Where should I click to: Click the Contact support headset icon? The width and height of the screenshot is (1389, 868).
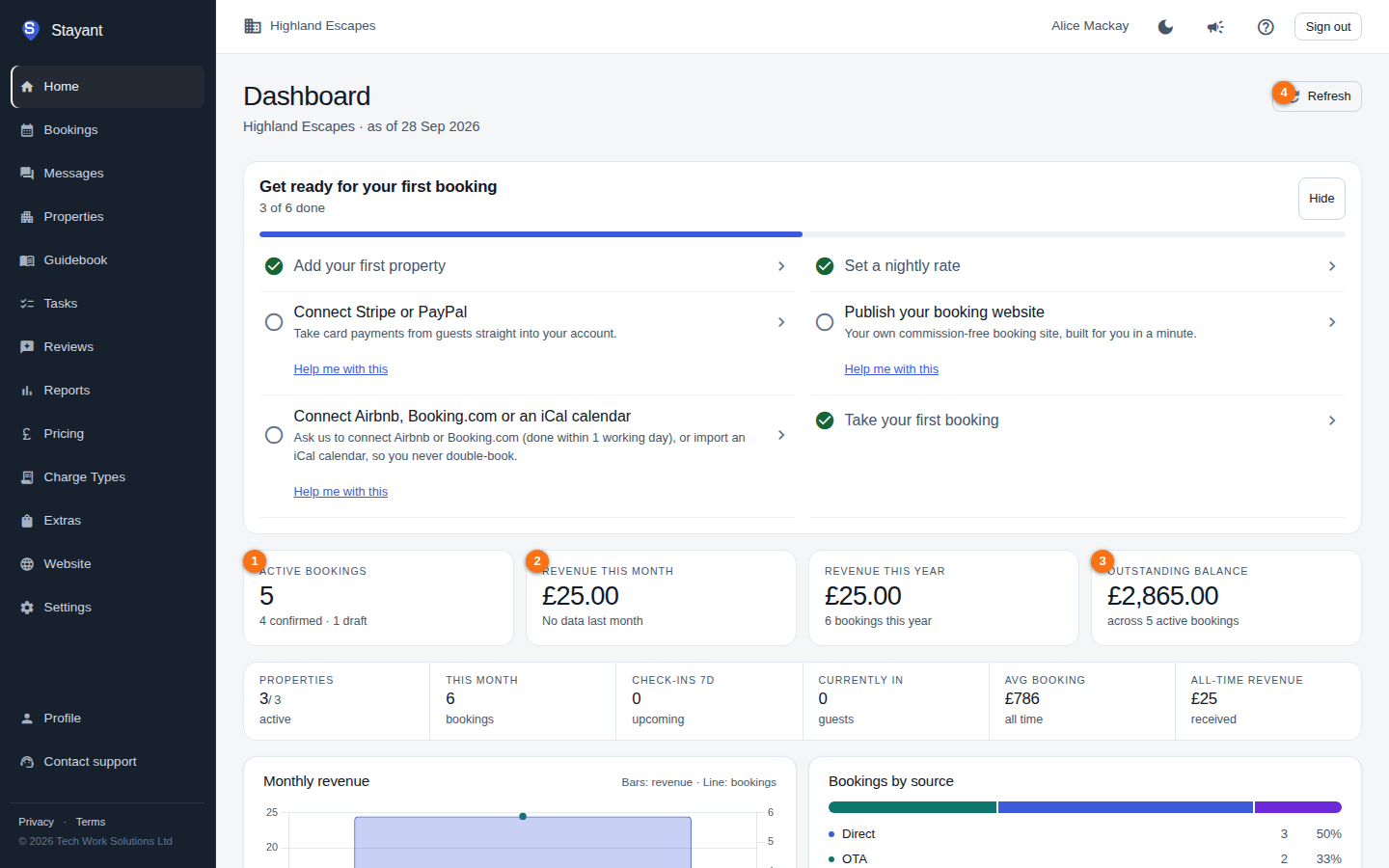27,762
